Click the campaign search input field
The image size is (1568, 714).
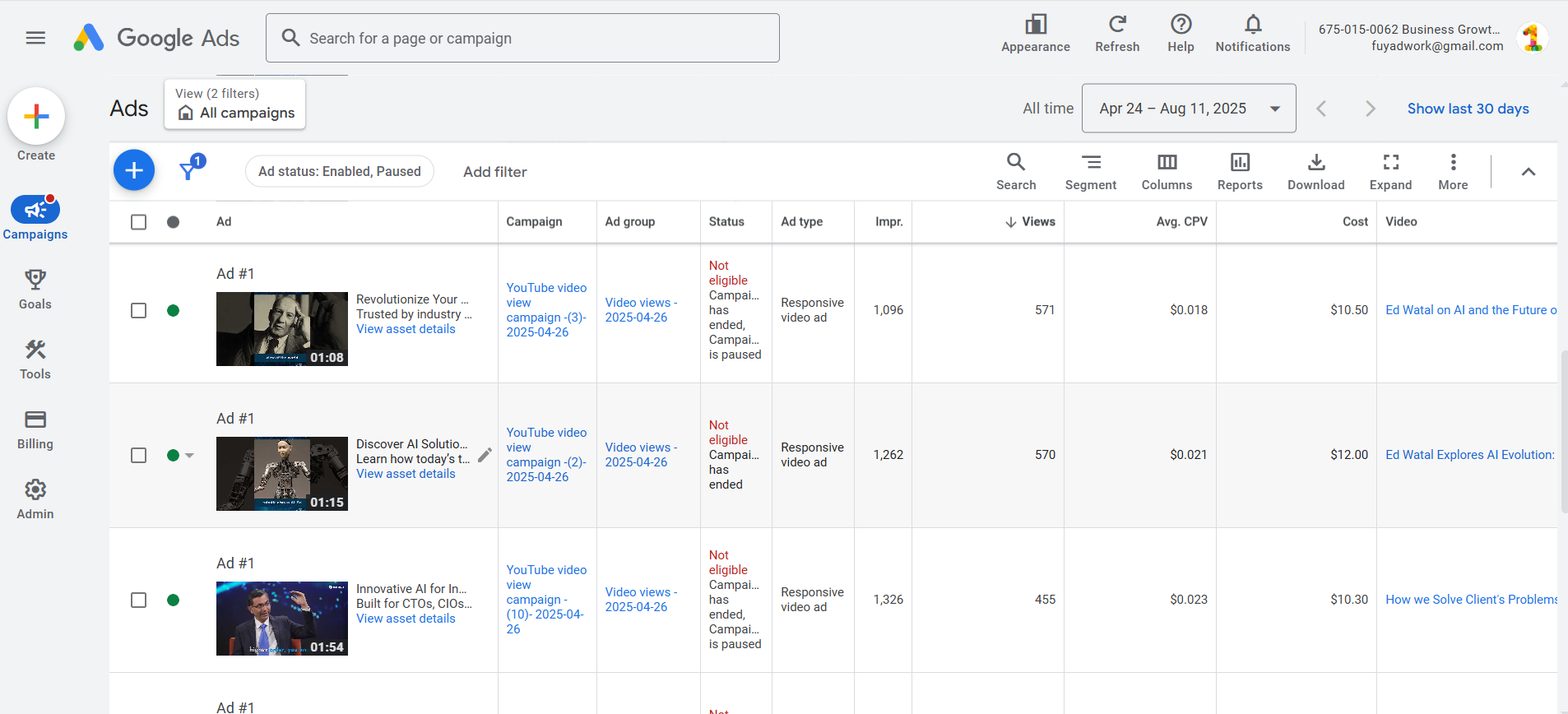(522, 38)
